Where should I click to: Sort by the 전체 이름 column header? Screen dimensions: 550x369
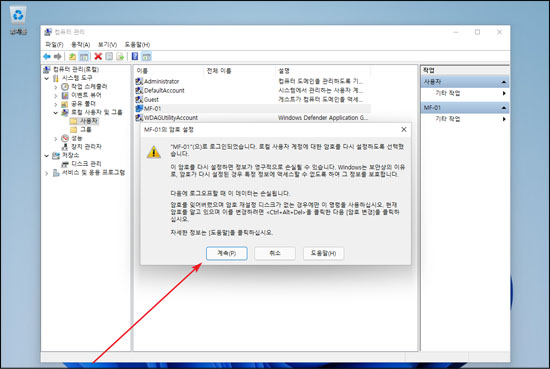(239, 71)
